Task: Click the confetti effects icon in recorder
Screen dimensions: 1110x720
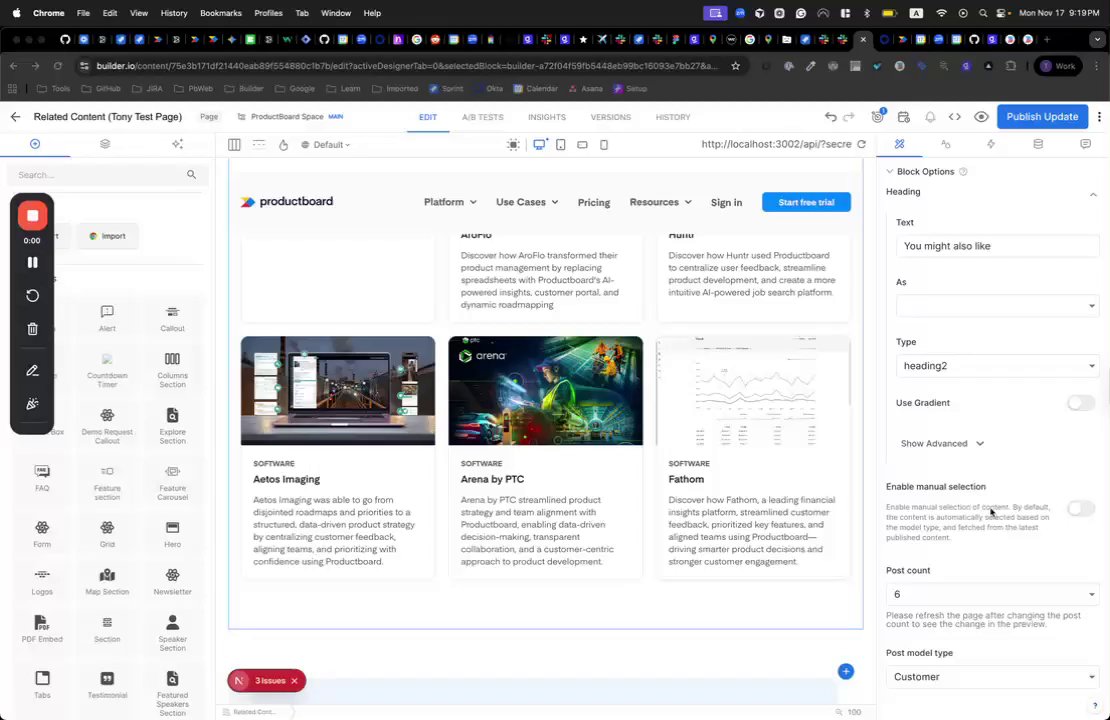Action: 33,404
